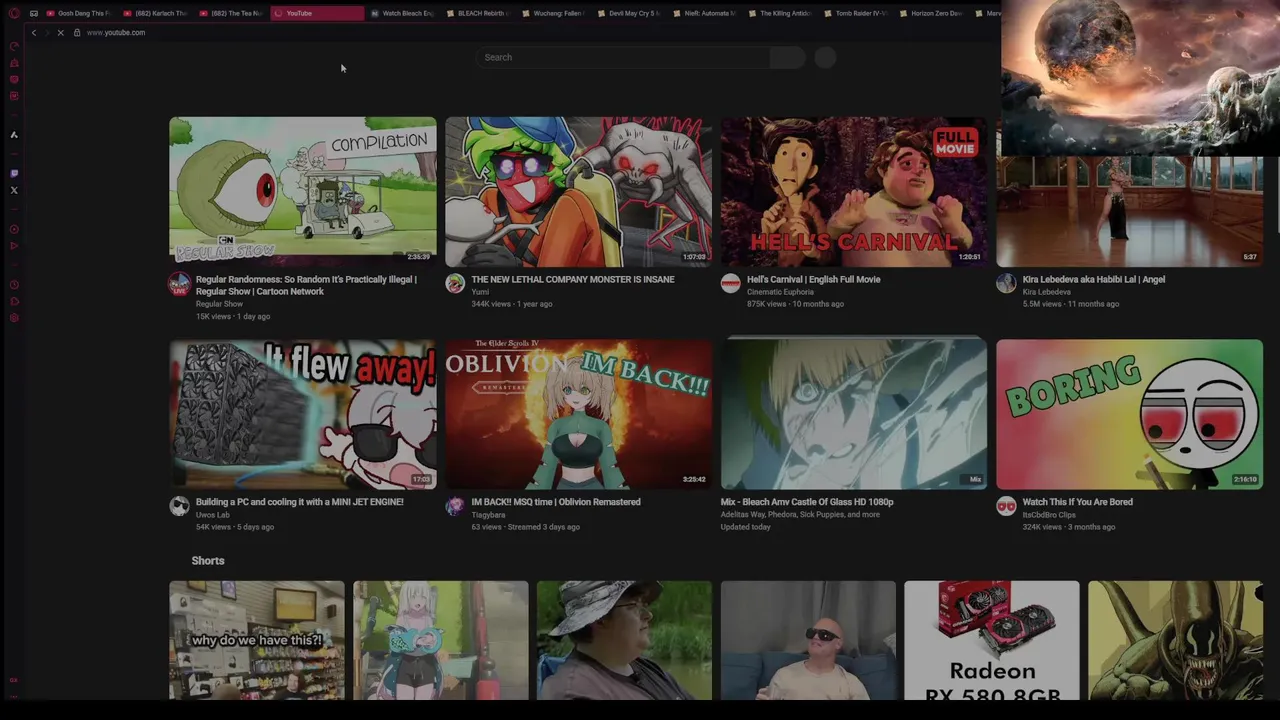Open Cinematic Euphoria channel avatar
The height and width of the screenshot is (720, 1280).
(731, 284)
